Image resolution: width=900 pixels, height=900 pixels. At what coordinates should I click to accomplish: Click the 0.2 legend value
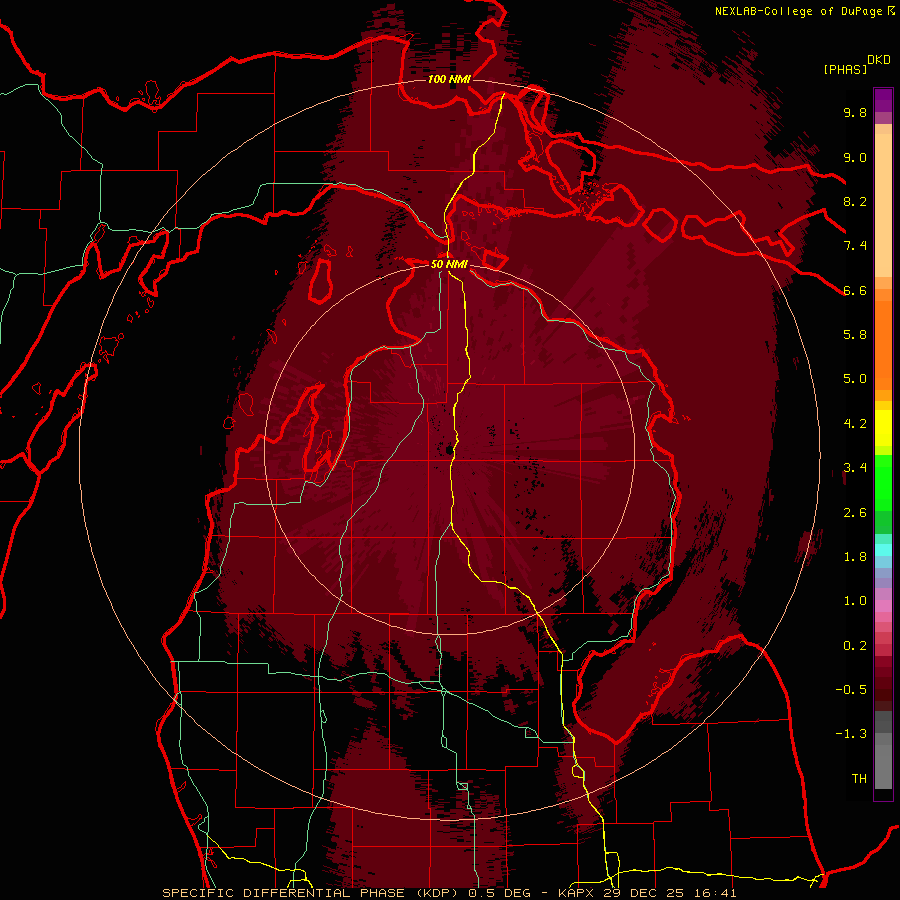click(855, 646)
